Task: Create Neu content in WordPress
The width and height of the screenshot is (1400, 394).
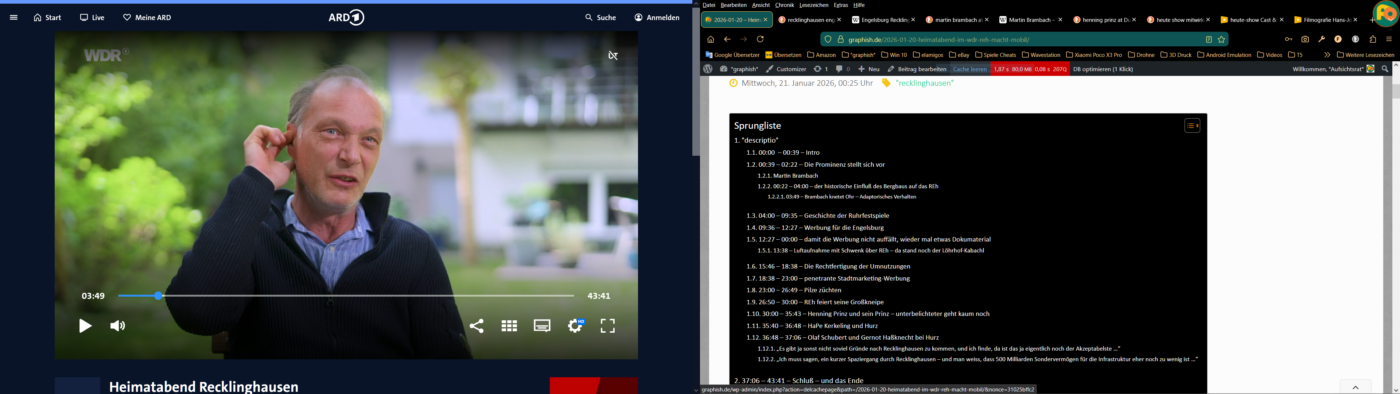Action: click(x=869, y=69)
